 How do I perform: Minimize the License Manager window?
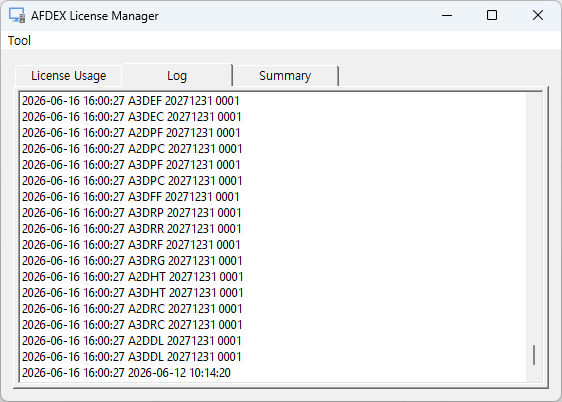(x=447, y=15)
